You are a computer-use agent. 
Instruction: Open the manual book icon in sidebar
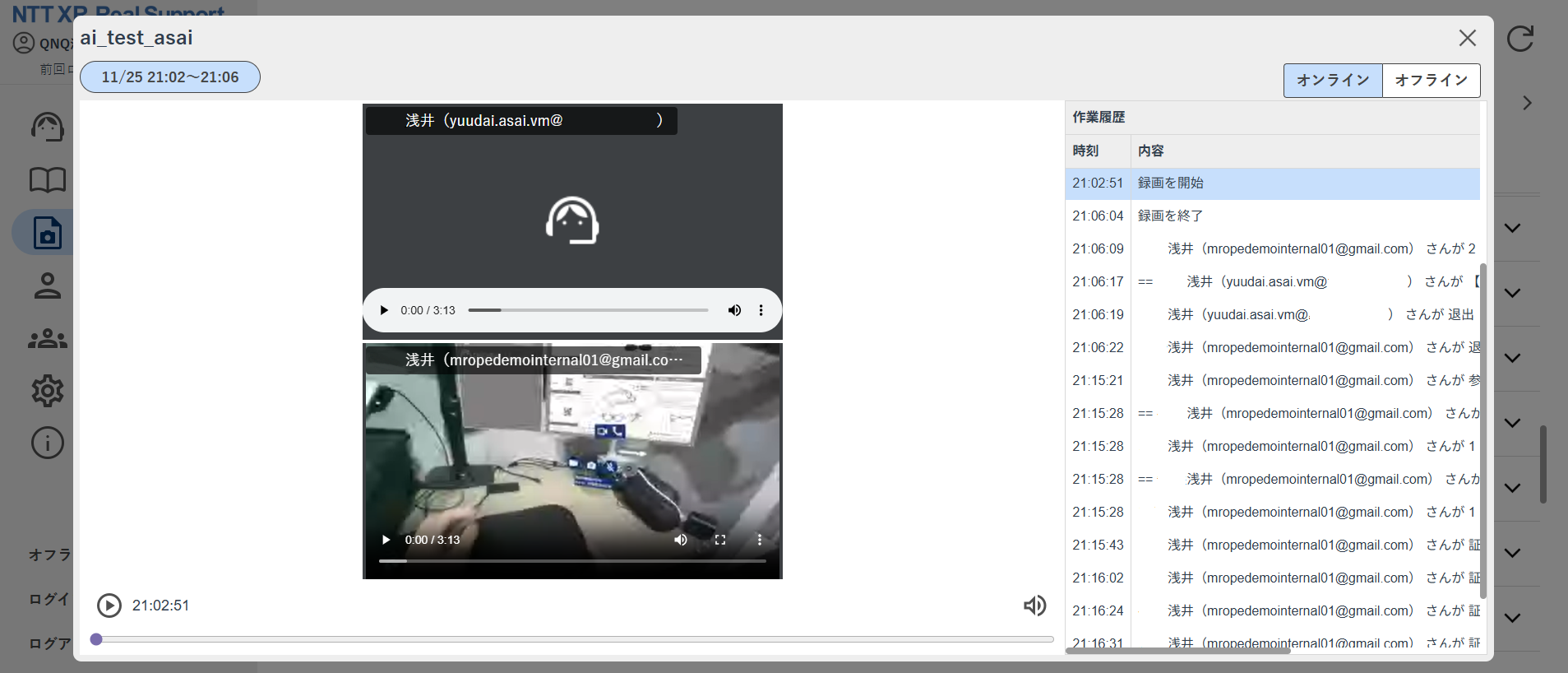(x=48, y=179)
